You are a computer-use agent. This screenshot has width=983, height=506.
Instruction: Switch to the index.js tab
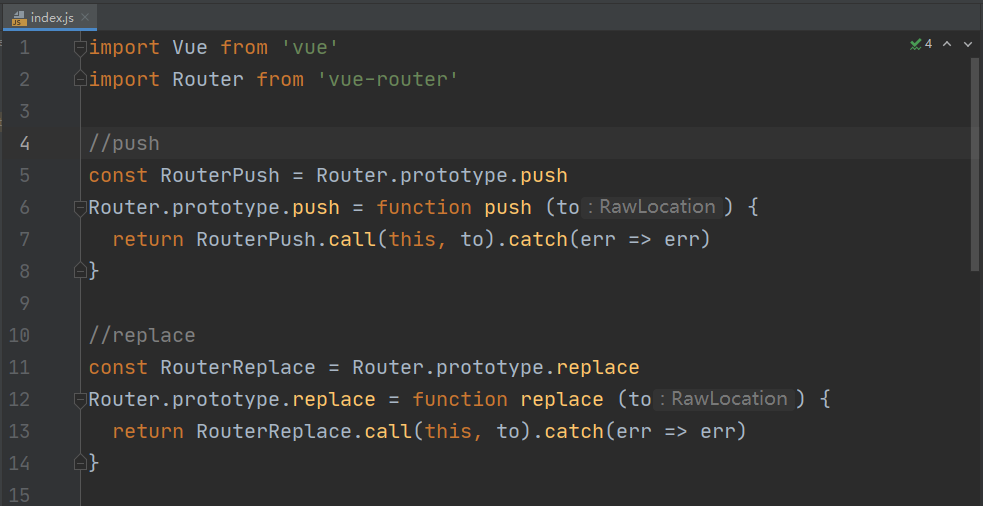tap(50, 17)
